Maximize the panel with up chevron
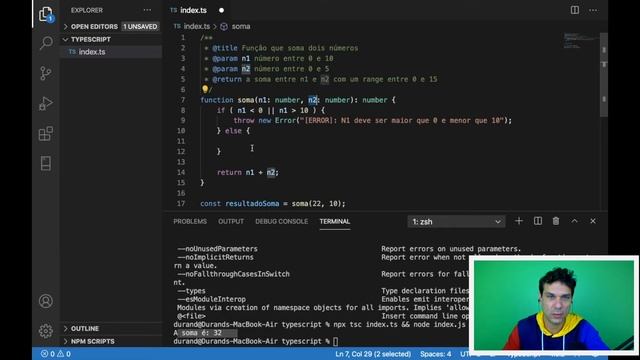Image resolution: width=640 pixels, height=360 pixels. [574, 221]
